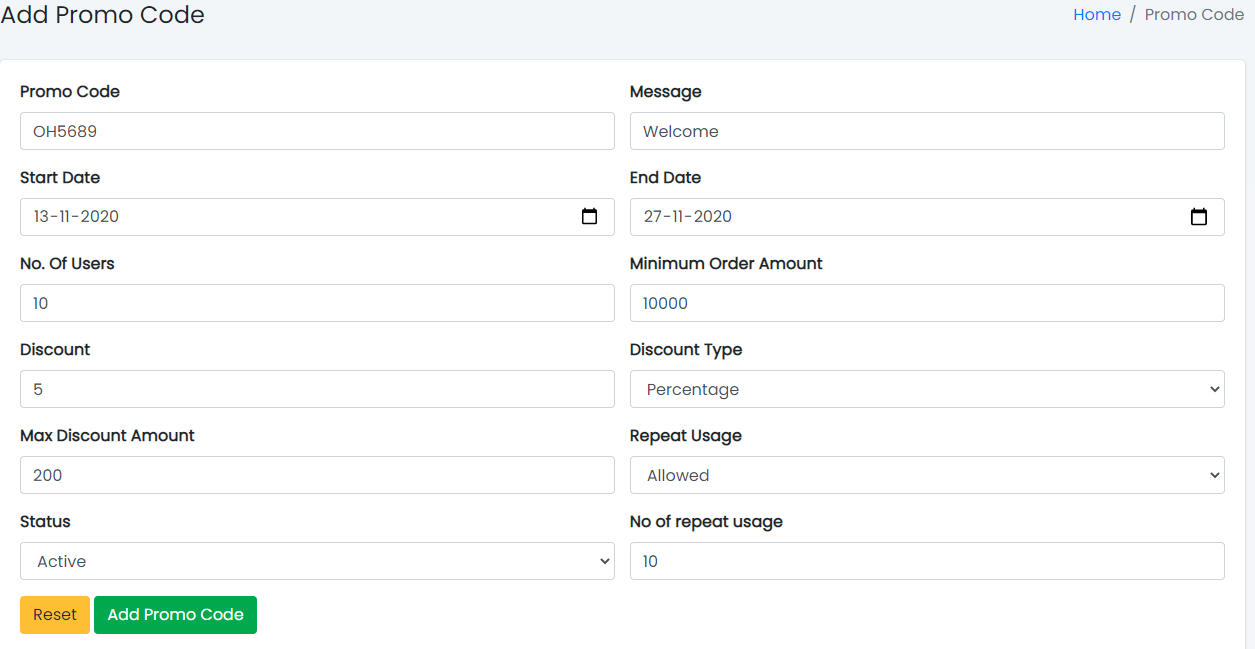Click the Promo Code field label
Viewport: 1255px width, 649px height.
tap(70, 92)
